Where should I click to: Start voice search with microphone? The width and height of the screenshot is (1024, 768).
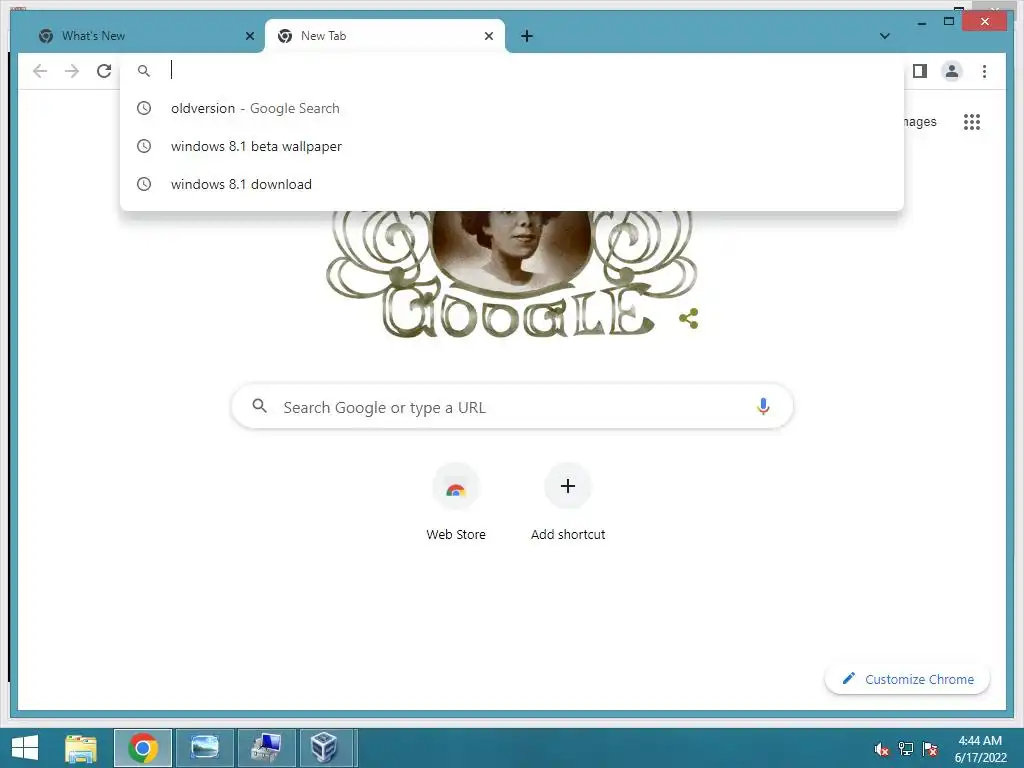pyautogui.click(x=763, y=406)
